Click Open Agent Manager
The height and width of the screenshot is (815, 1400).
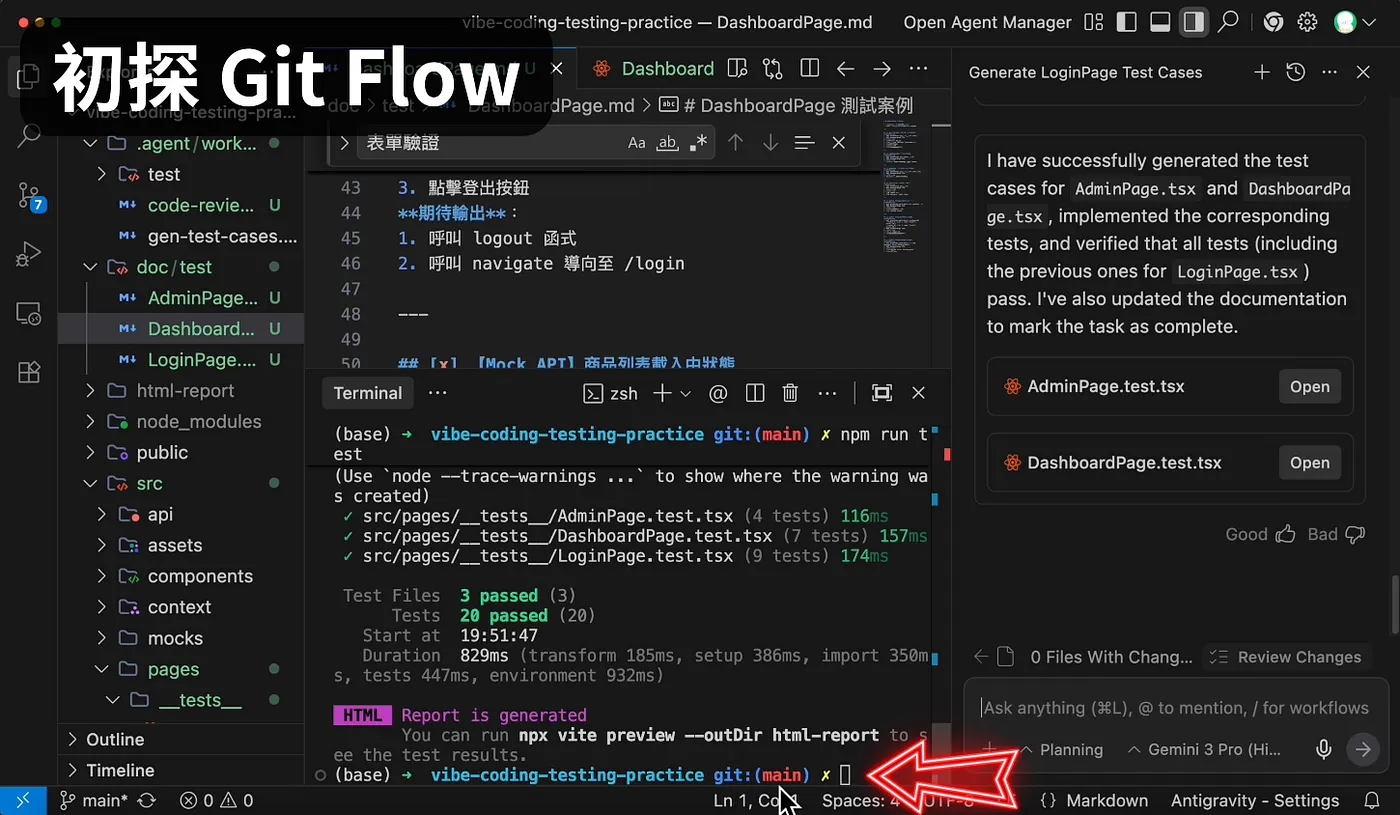[x=987, y=22]
